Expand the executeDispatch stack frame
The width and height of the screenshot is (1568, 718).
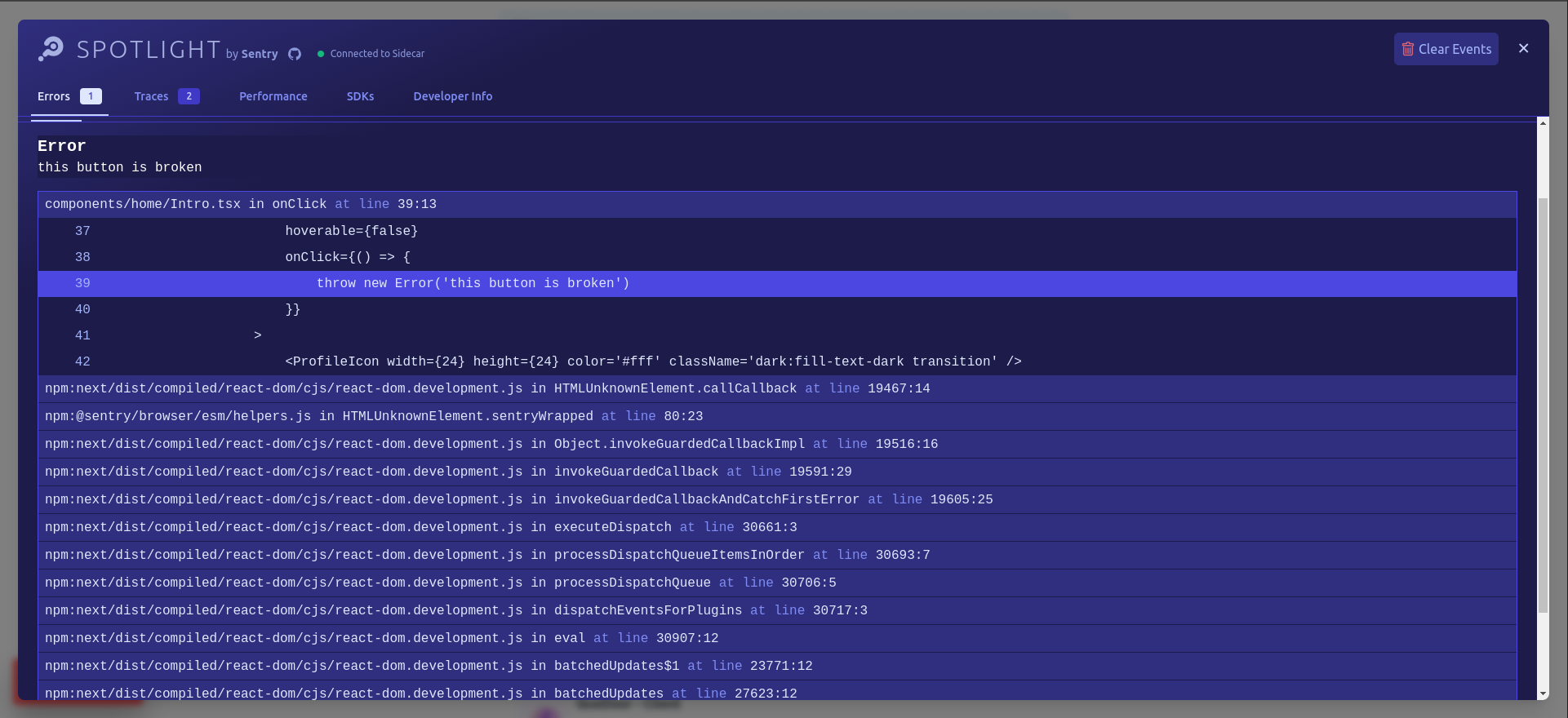pos(777,527)
